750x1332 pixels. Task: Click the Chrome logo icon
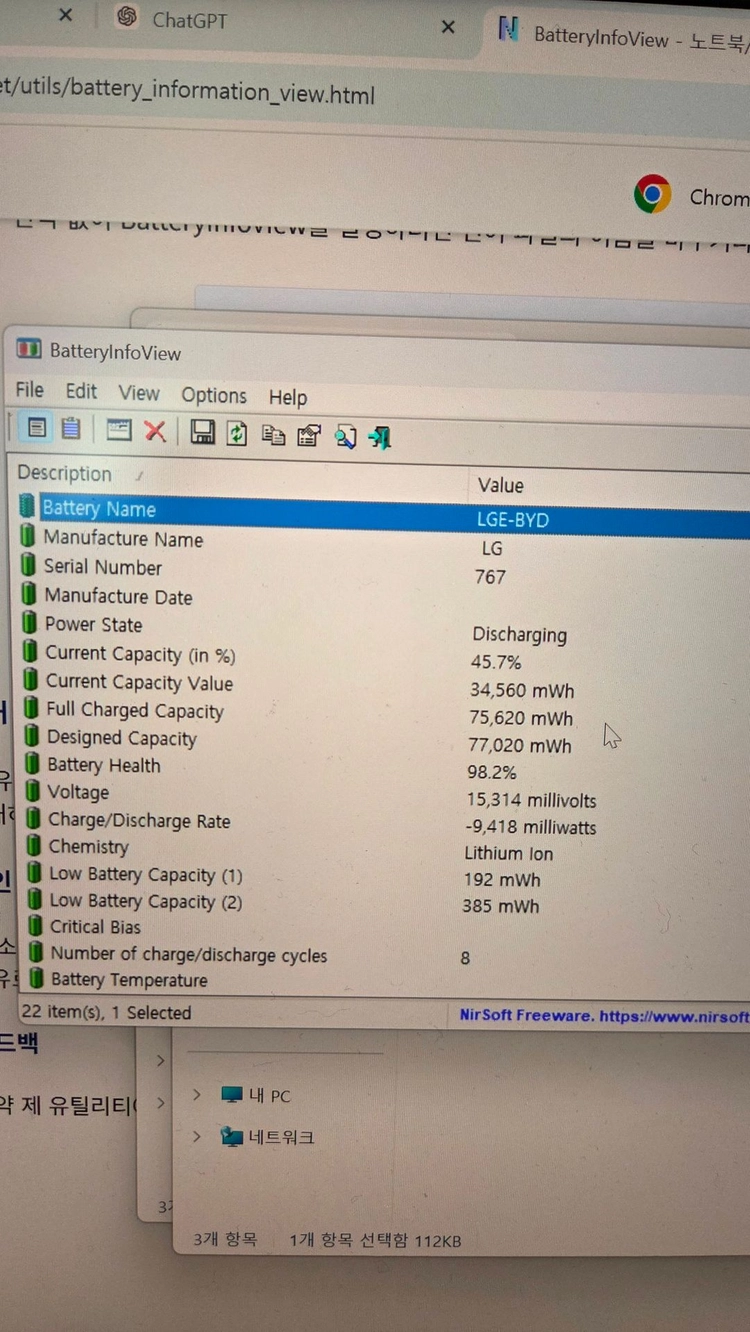(x=653, y=194)
